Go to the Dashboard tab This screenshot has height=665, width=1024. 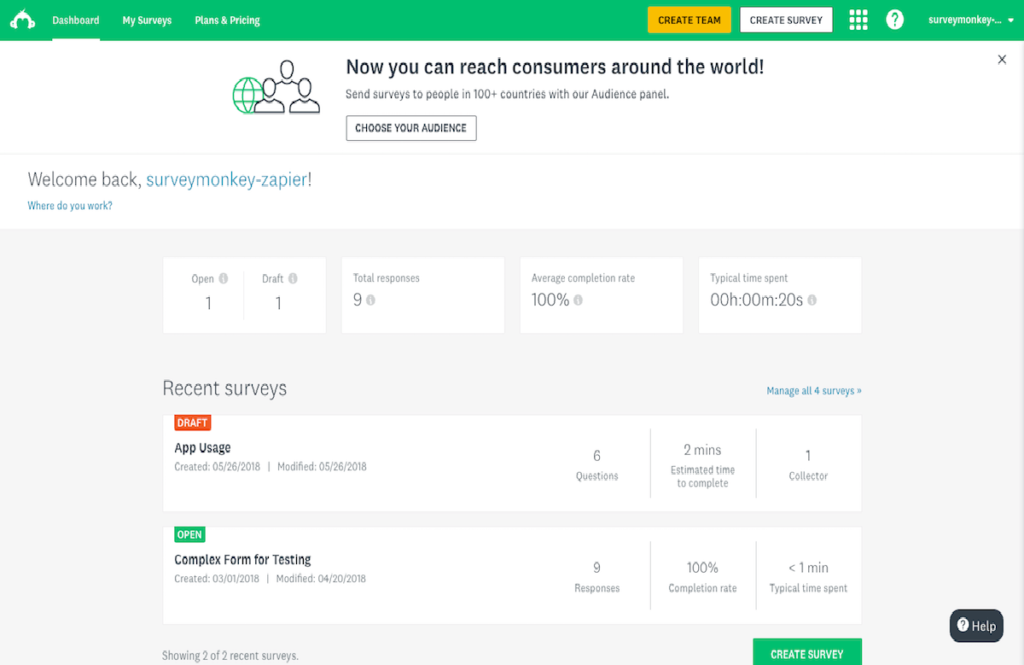point(76,20)
